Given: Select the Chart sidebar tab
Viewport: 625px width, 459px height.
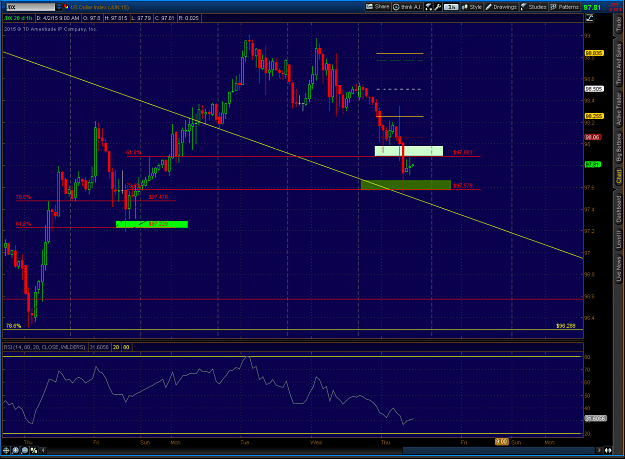Looking at the screenshot, I should [x=619, y=176].
